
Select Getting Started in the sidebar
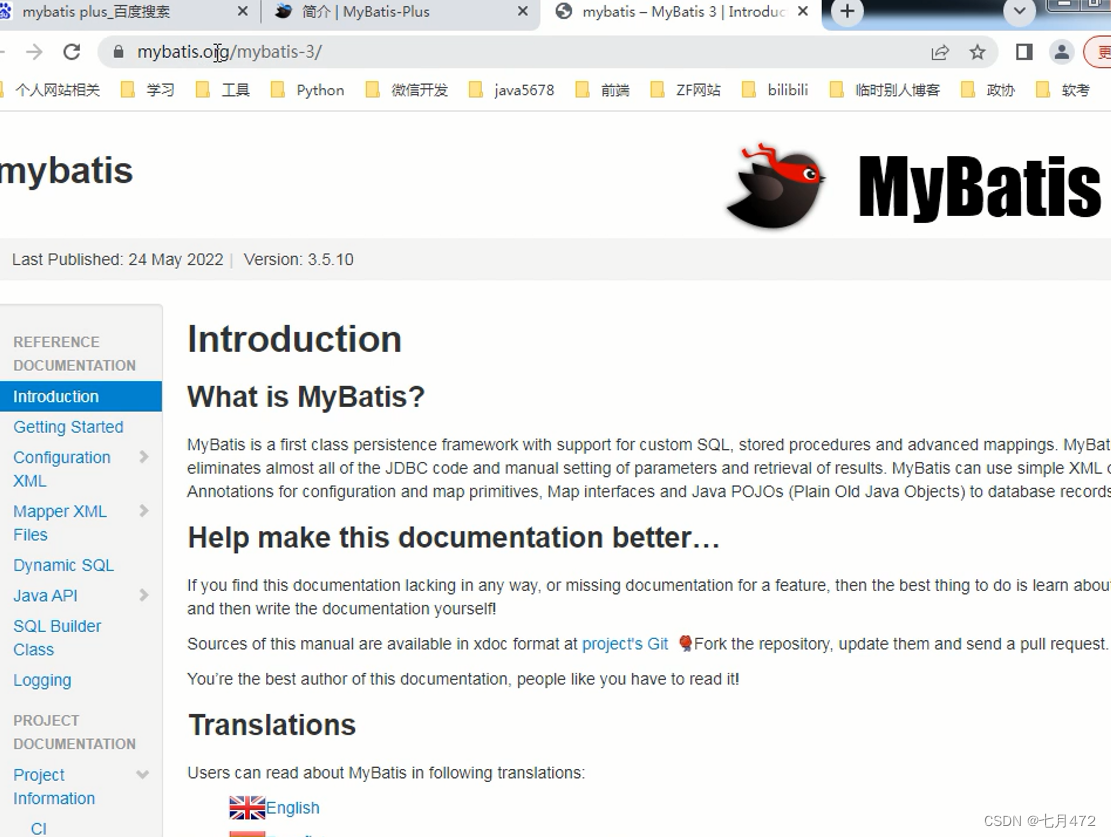(68, 427)
